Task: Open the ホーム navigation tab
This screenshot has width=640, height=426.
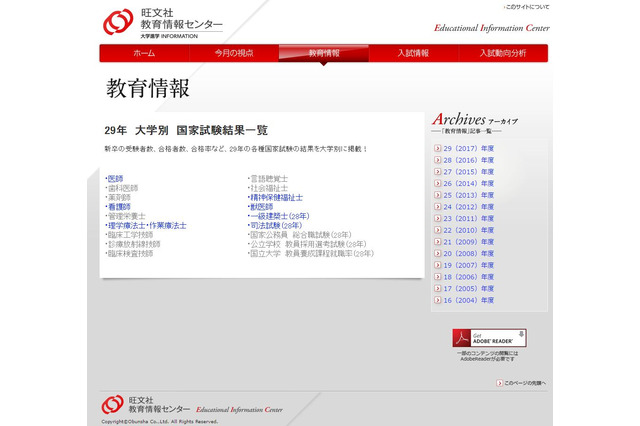Action: click(x=144, y=53)
